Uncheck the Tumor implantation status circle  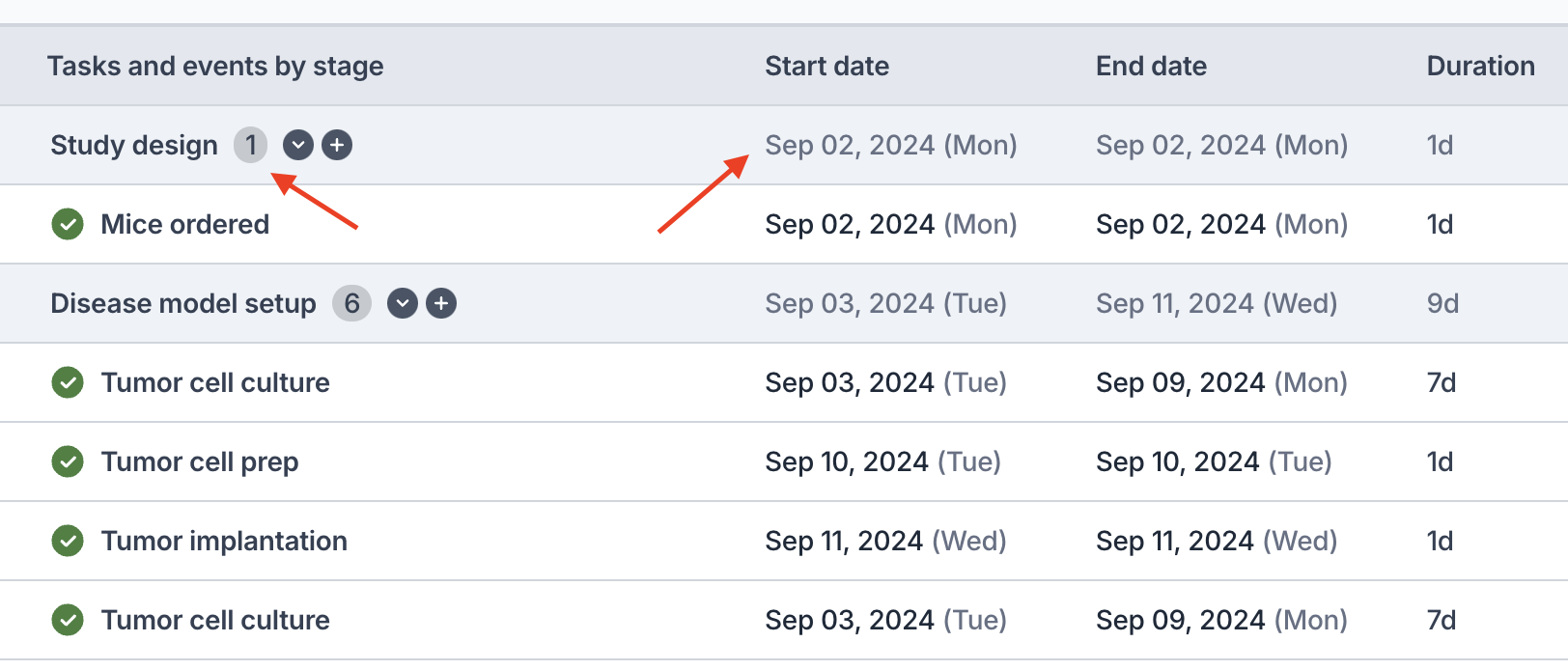[x=68, y=541]
